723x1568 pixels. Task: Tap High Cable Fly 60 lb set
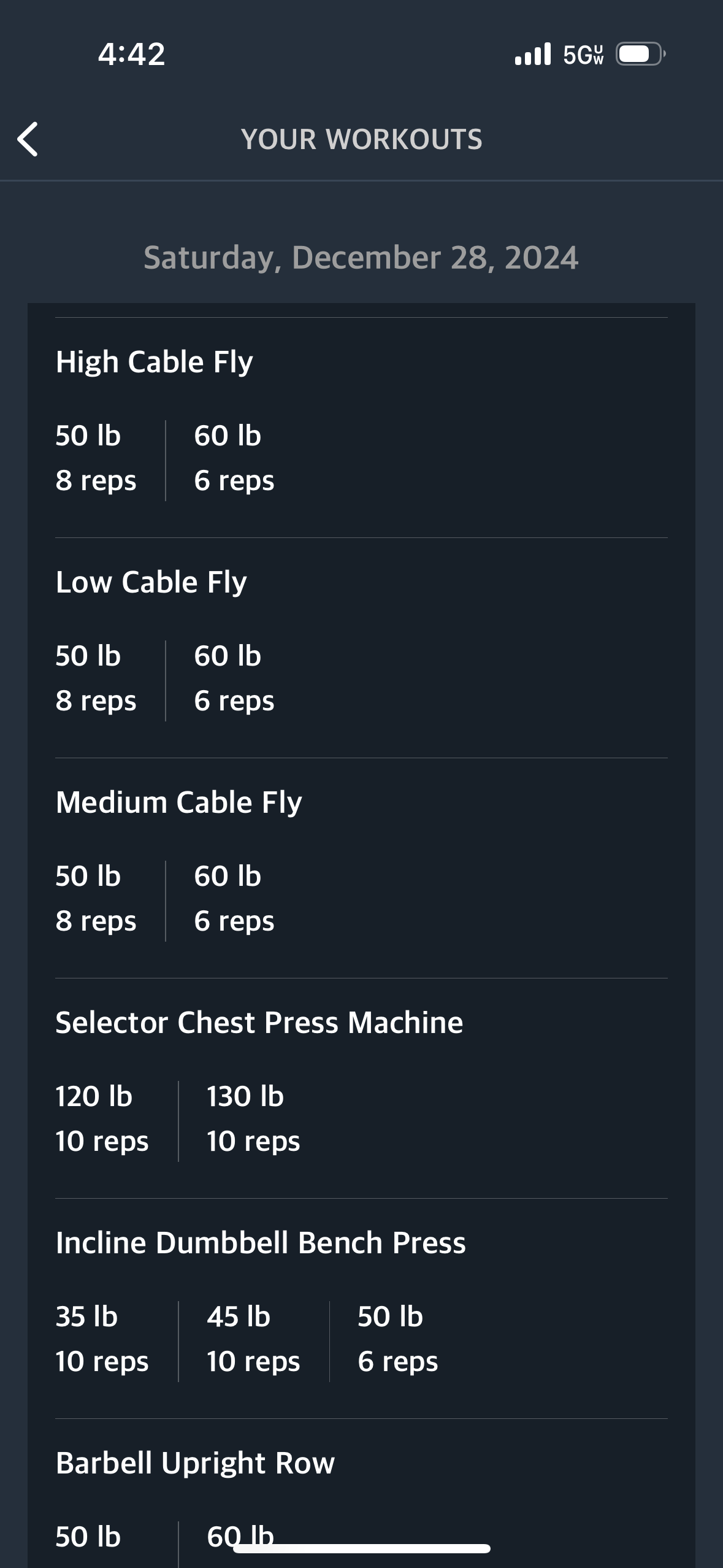(x=234, y=458)
